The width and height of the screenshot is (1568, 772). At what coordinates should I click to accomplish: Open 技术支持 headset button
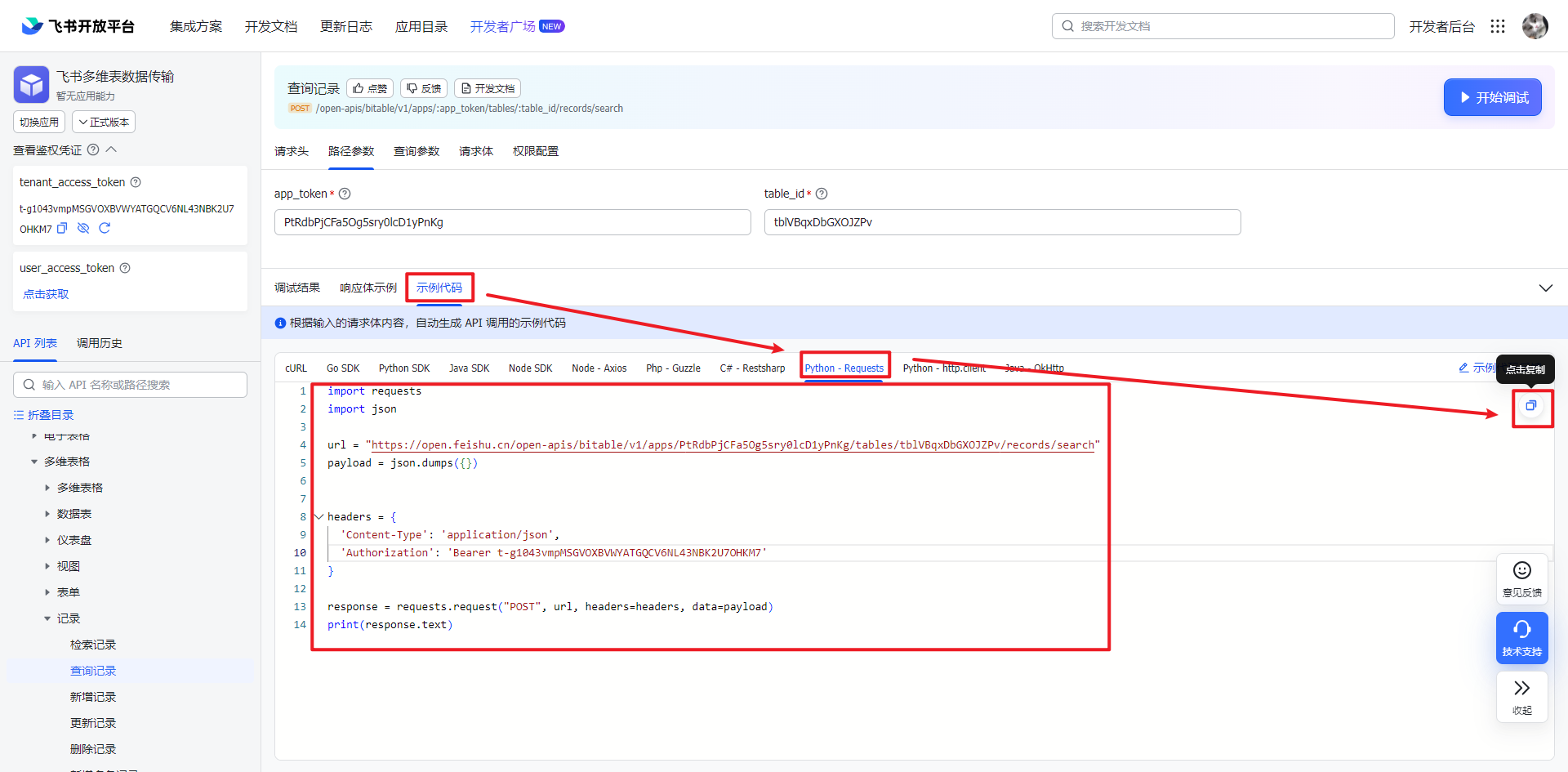click(x=1522, y=638)
